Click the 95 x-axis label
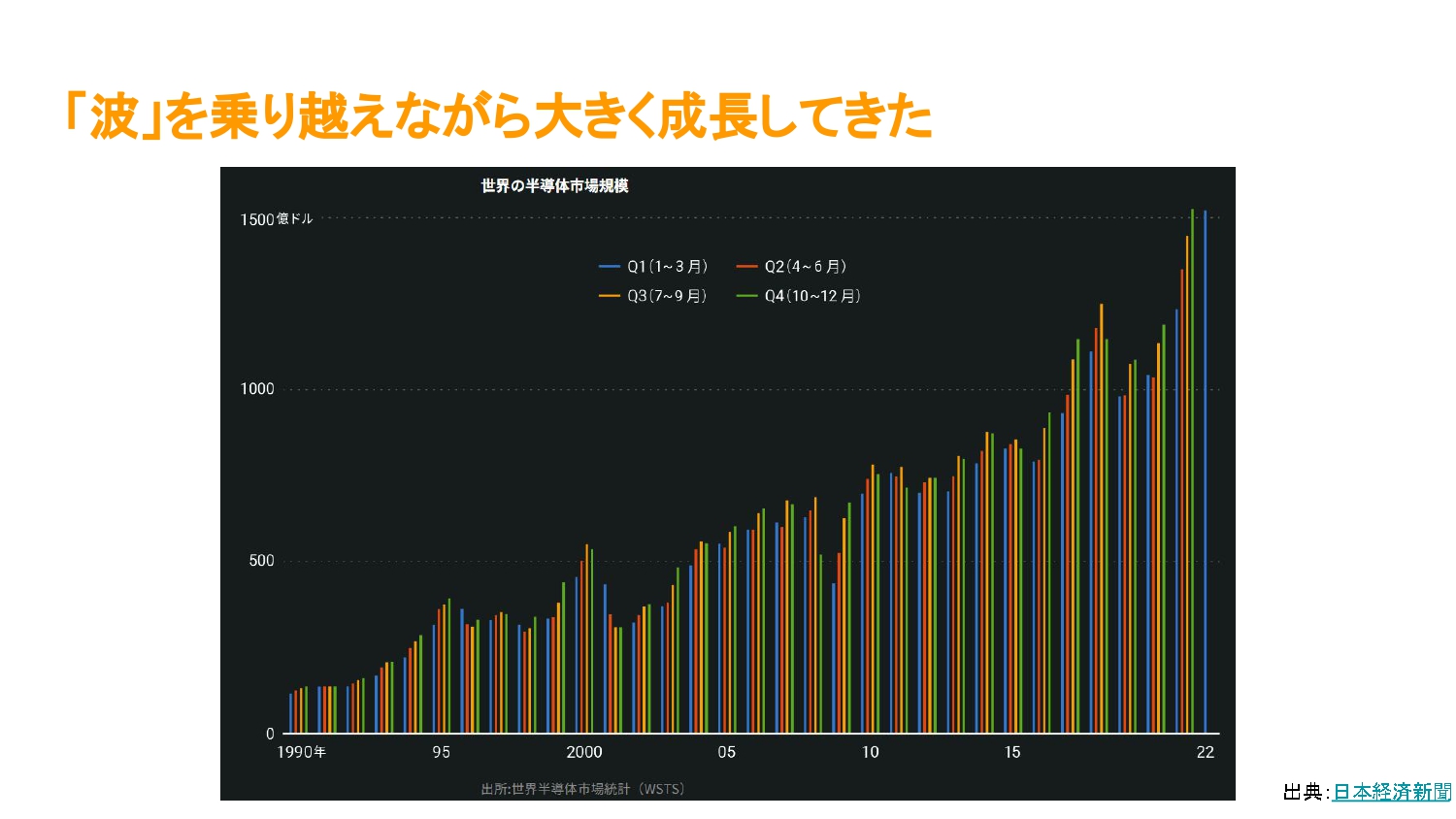 point(442,752)
